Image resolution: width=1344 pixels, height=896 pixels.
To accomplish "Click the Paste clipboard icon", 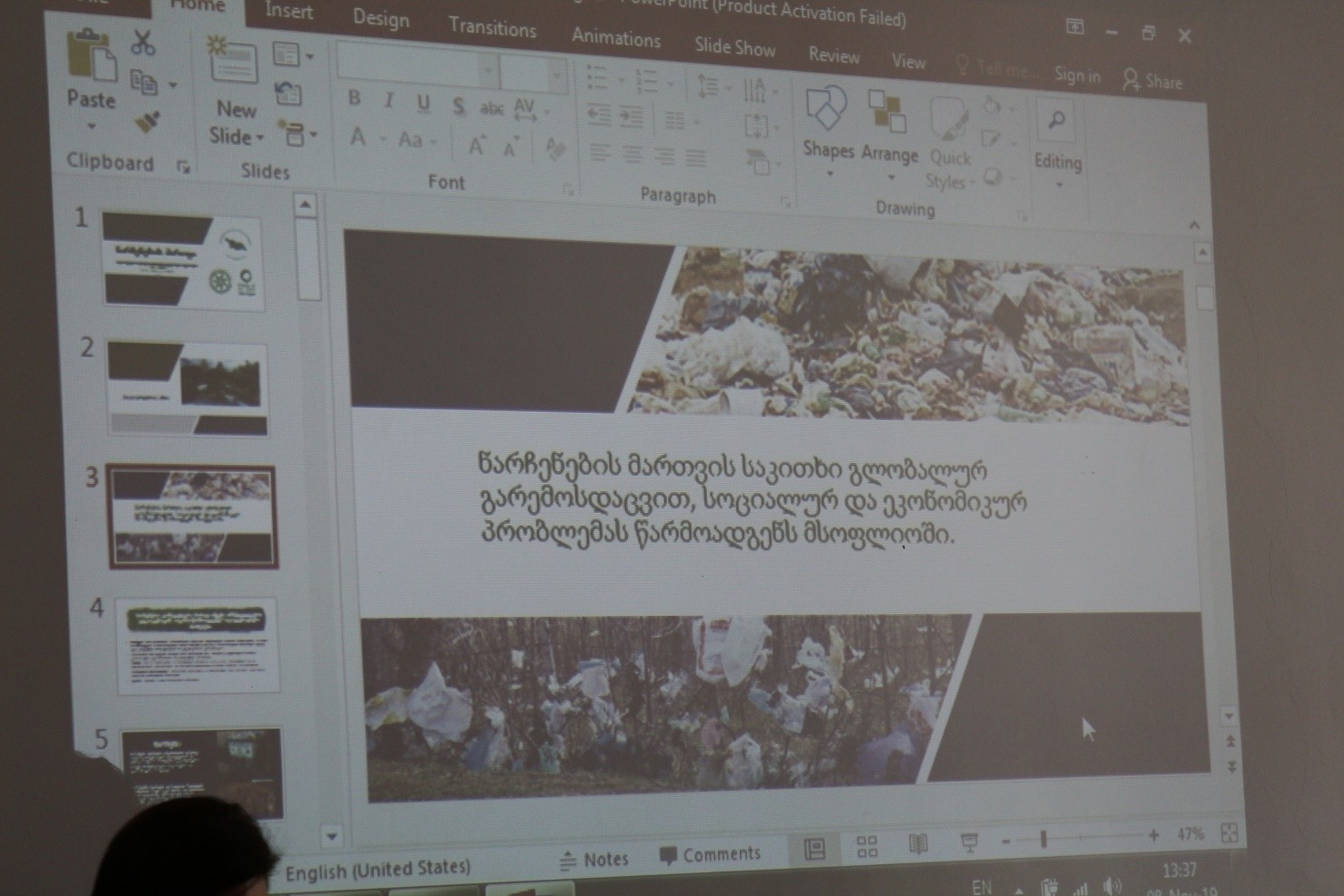I will [91, 56].
